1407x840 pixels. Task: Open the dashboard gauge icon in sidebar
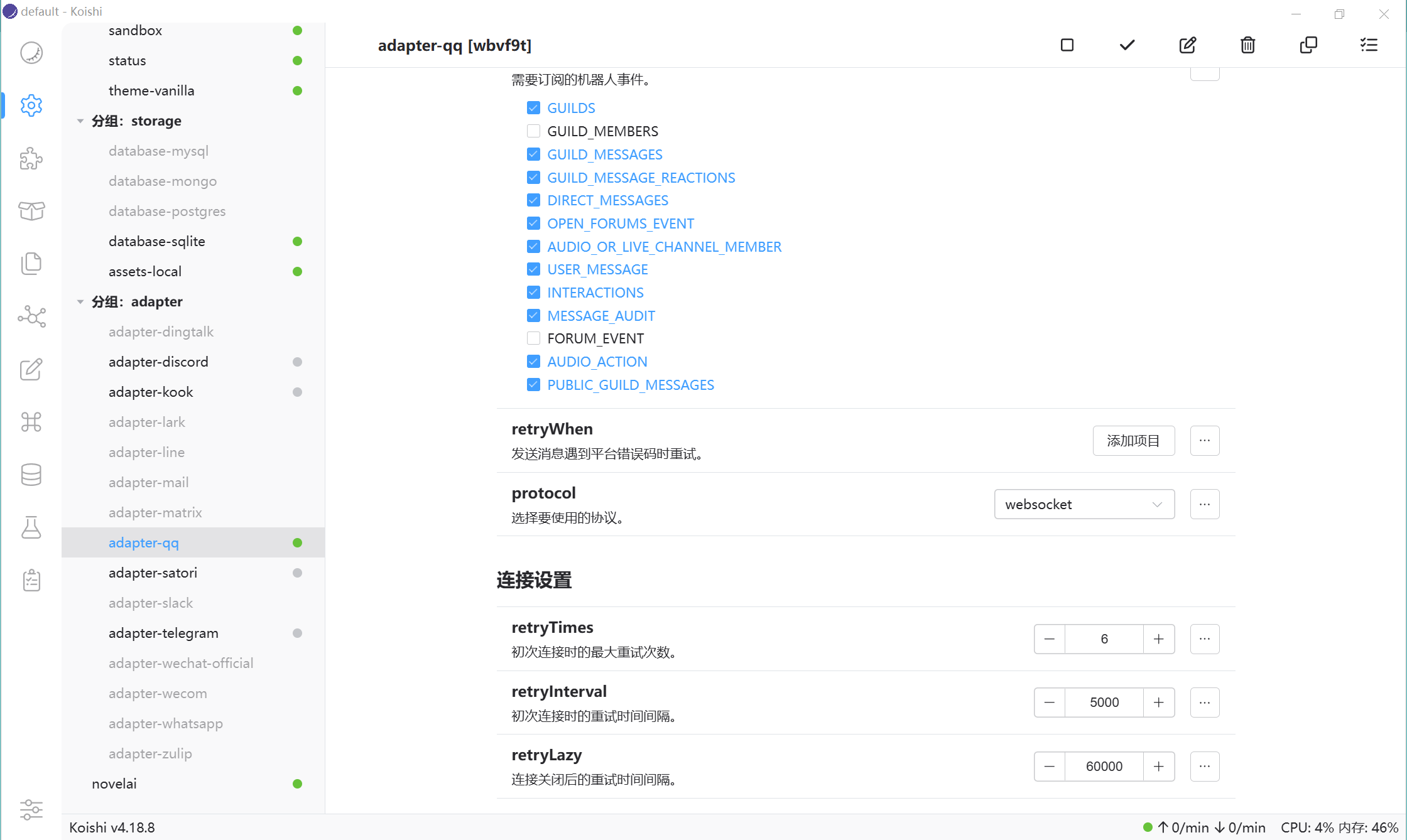[x=31, y=53]
